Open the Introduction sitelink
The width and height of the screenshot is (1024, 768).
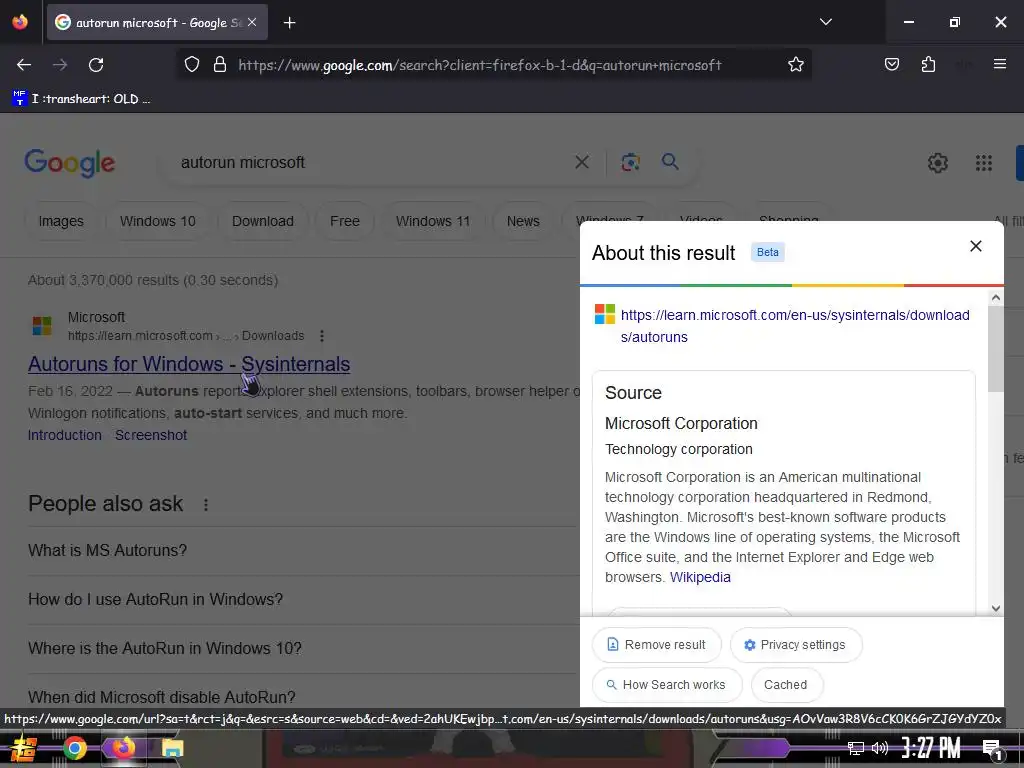(65, 435)
